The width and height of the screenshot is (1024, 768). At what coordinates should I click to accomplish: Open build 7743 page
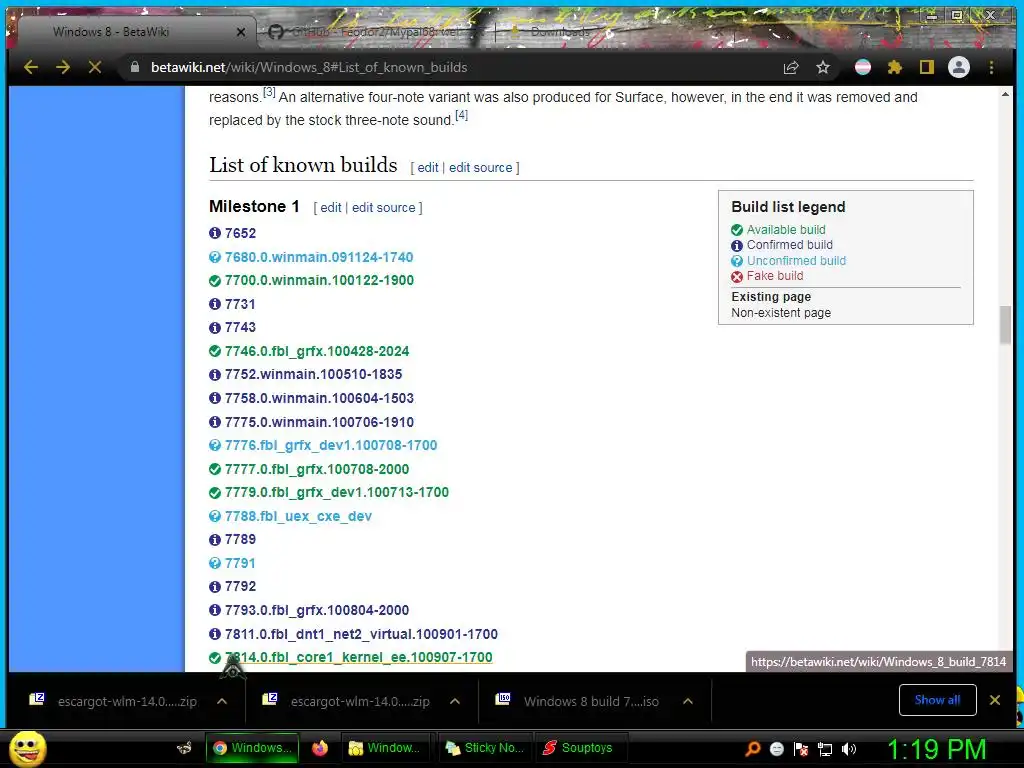pyautogui.click(x=240, y=327)
